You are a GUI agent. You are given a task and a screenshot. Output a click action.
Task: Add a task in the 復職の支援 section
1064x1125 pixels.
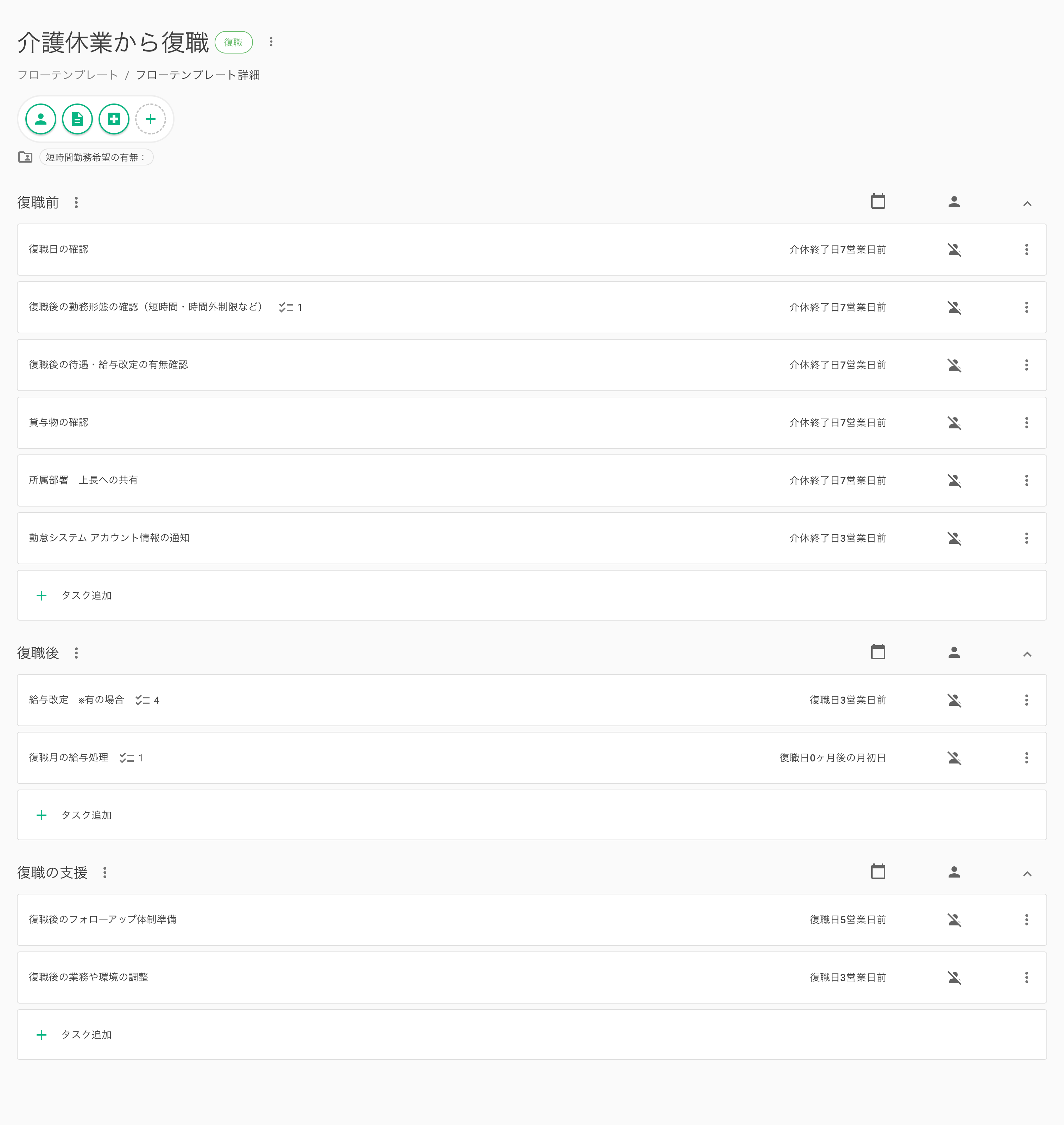tap(531, 1035)
